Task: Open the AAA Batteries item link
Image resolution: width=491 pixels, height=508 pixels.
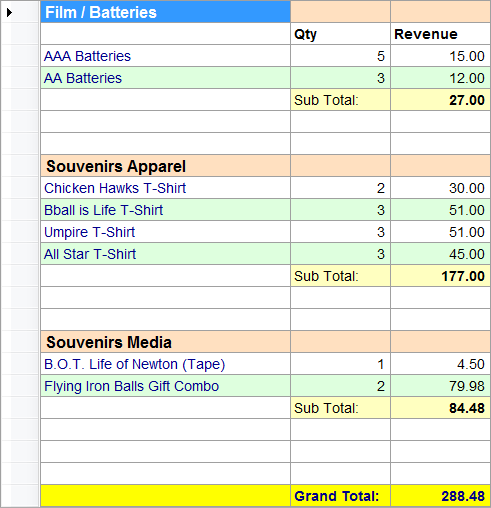Action: (87, 56)
